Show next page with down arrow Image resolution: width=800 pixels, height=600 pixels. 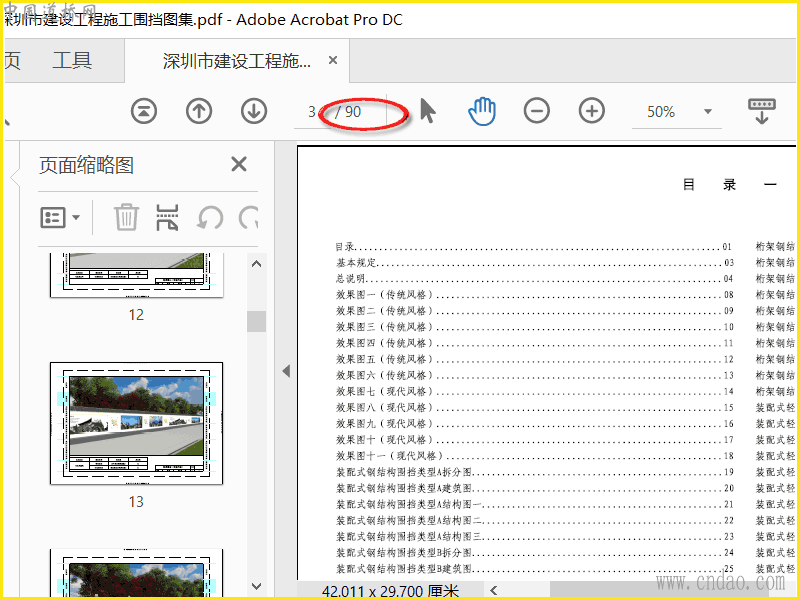point(254,111)
